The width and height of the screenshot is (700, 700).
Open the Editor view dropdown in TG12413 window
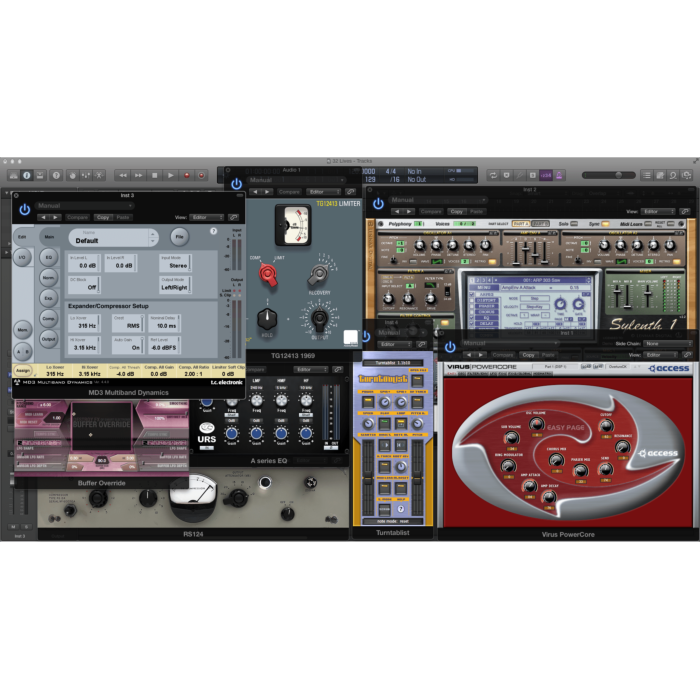[323, 192]
